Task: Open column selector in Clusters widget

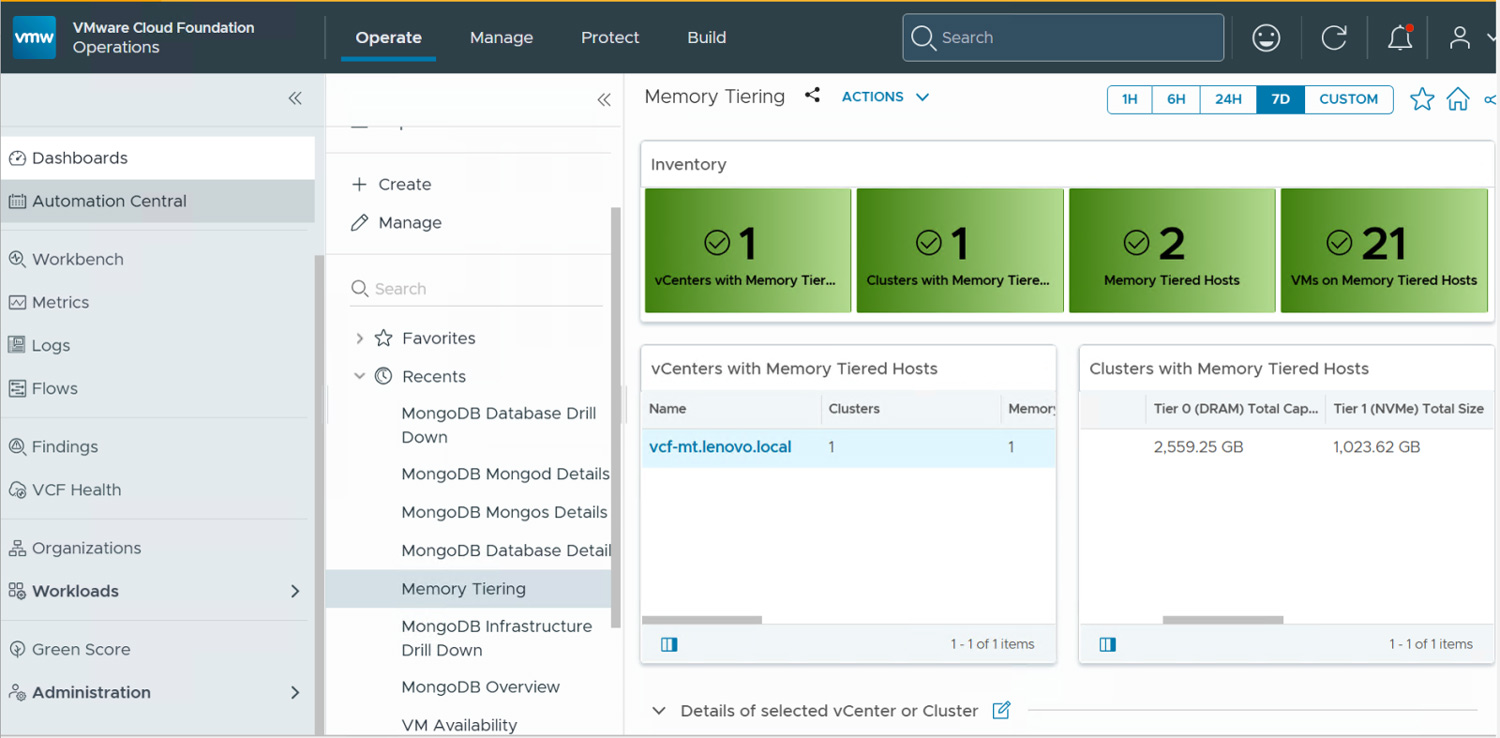Action: coord(1107,644)
